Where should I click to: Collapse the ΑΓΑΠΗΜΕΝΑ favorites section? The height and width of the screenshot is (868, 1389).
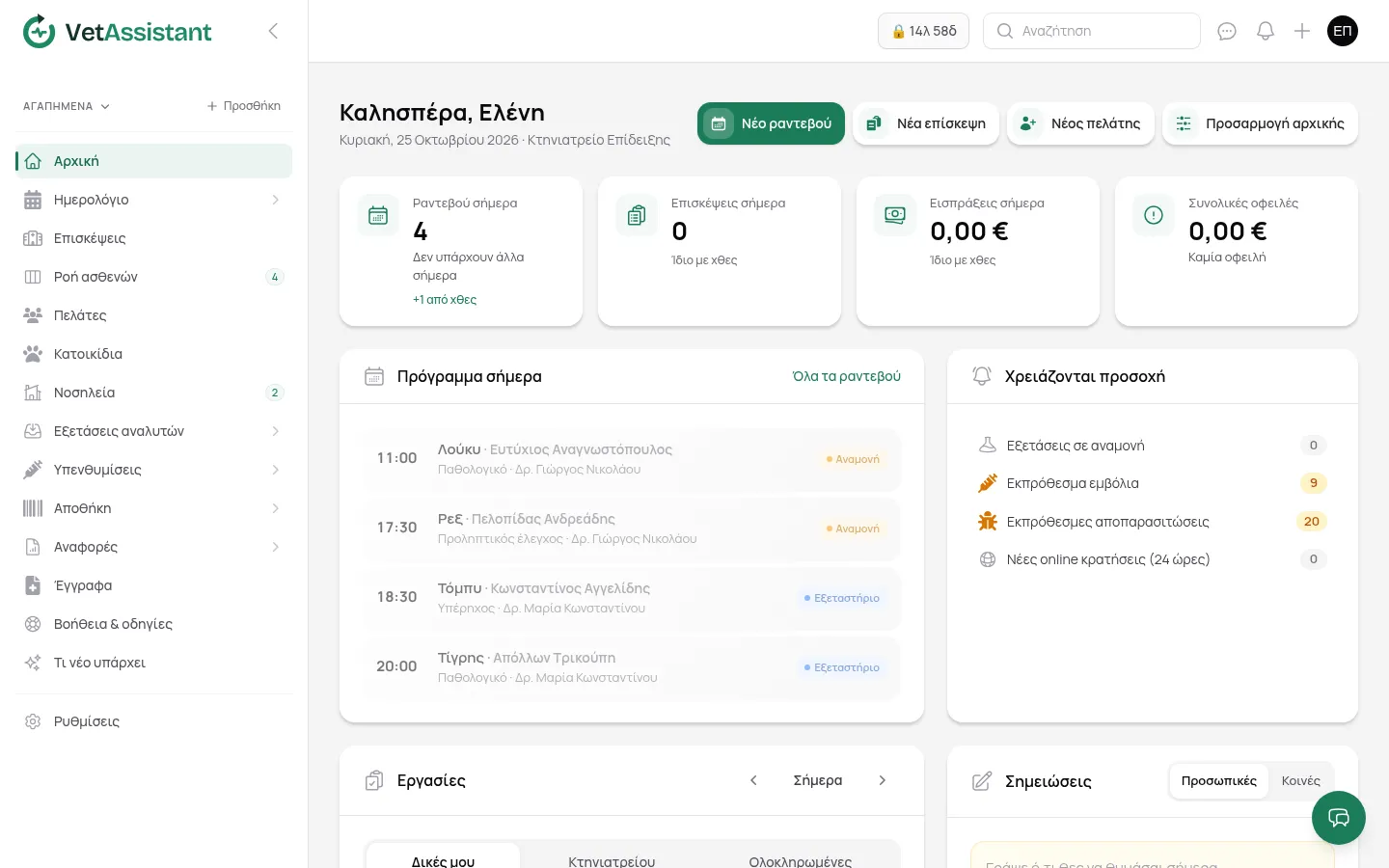[67, 106]
